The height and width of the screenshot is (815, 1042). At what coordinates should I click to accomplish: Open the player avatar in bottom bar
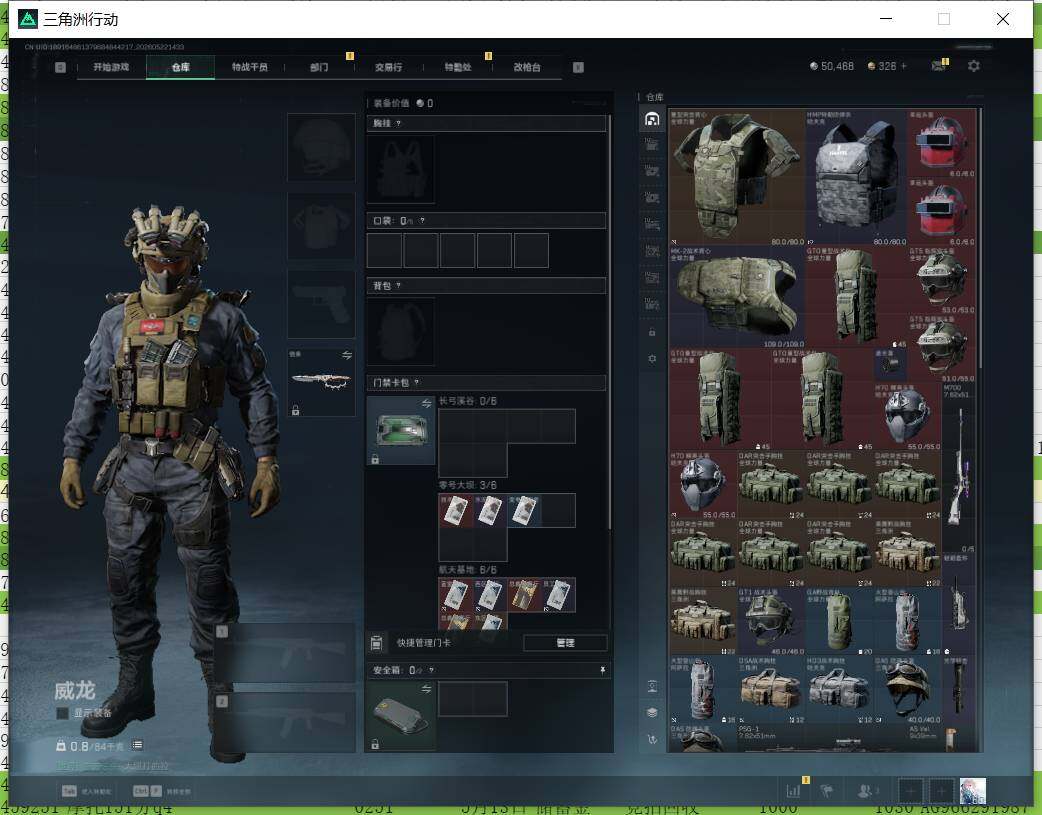click(x=973, y=791)
